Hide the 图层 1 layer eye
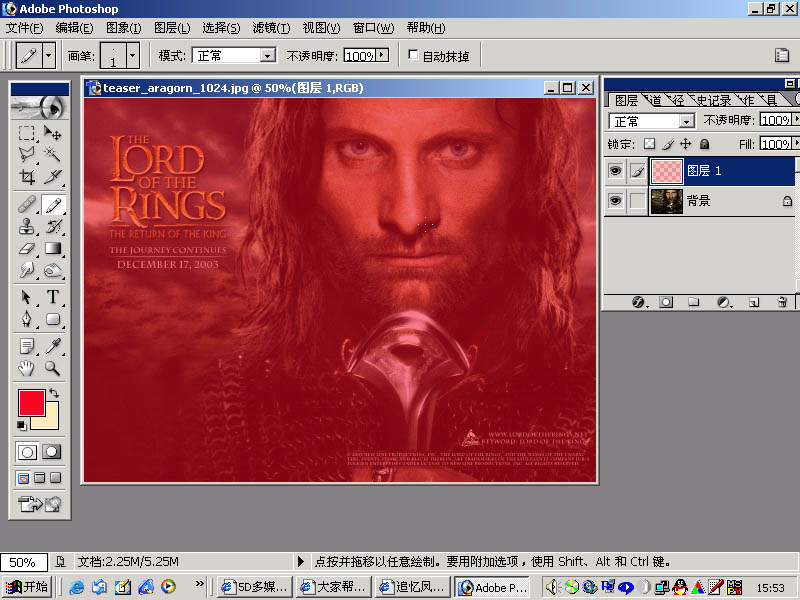The image size is (800, 600). [x=615, y=170]
